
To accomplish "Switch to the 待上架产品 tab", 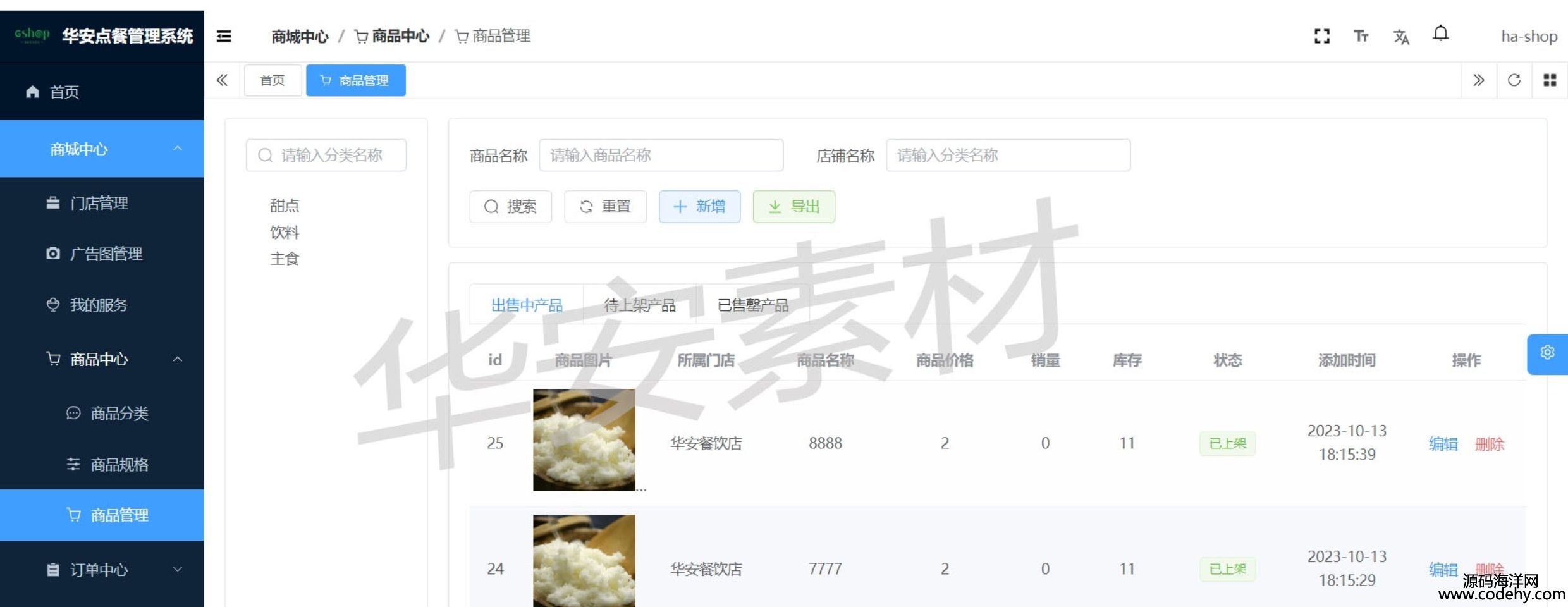I will click(x=640, y=305).
